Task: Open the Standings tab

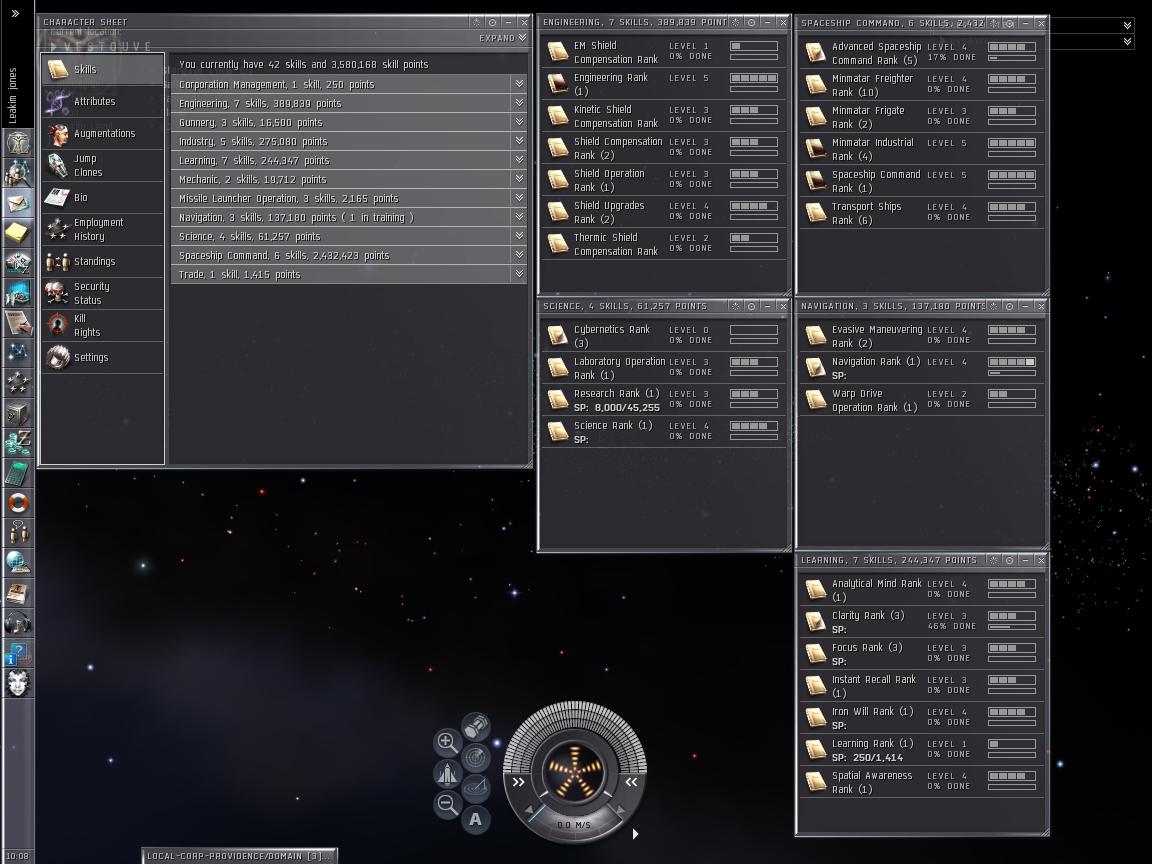Action: (103, 262)
